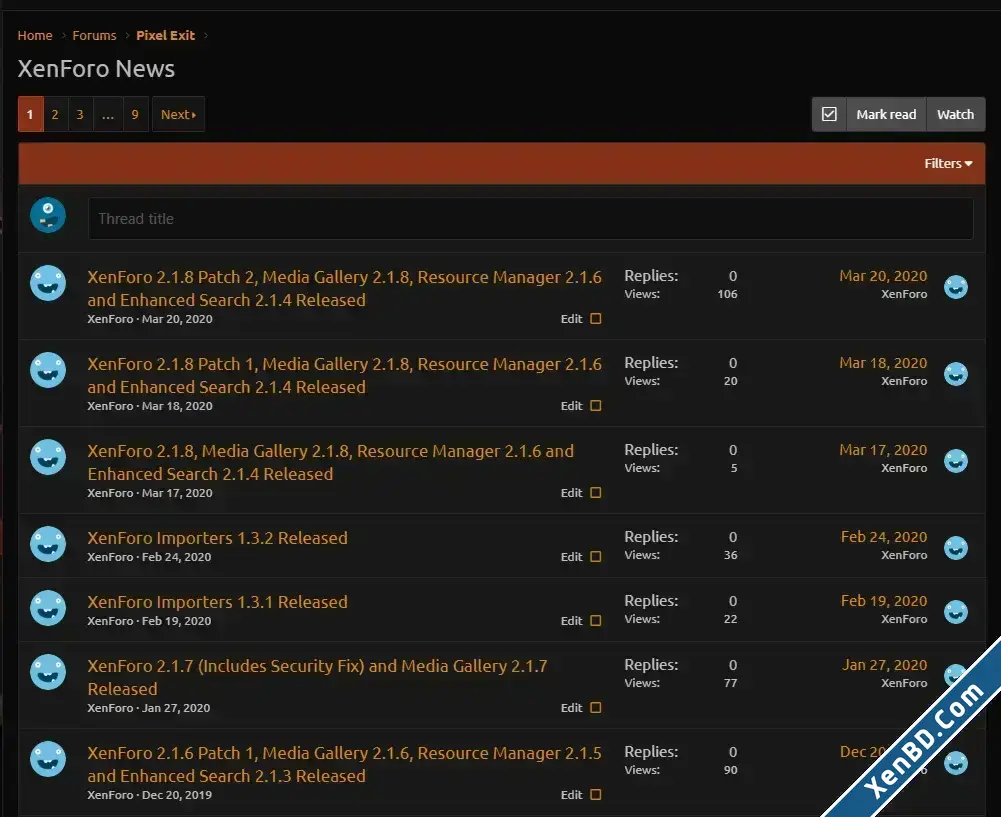Click Edit on the XenForo 2.1.7 thread
This screenshot has height=817, width=1001.
[x=571, y=708]
